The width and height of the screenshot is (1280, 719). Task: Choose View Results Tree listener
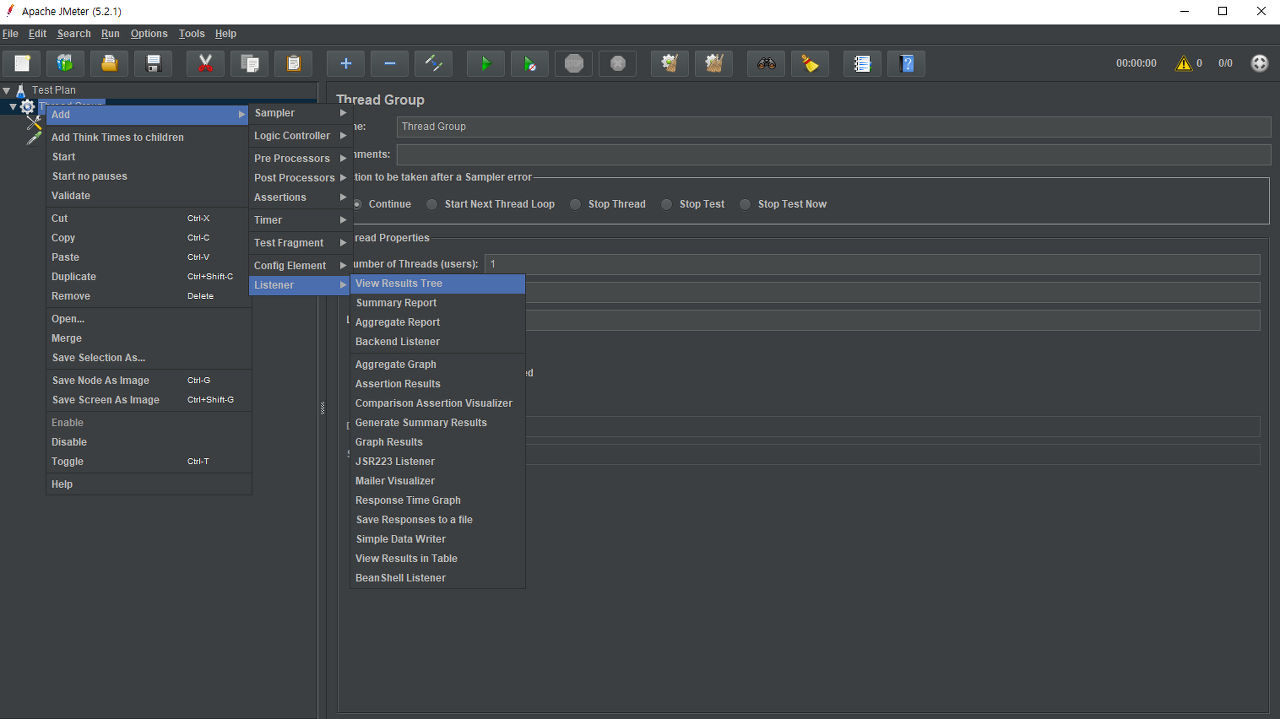tap(438, 283)
